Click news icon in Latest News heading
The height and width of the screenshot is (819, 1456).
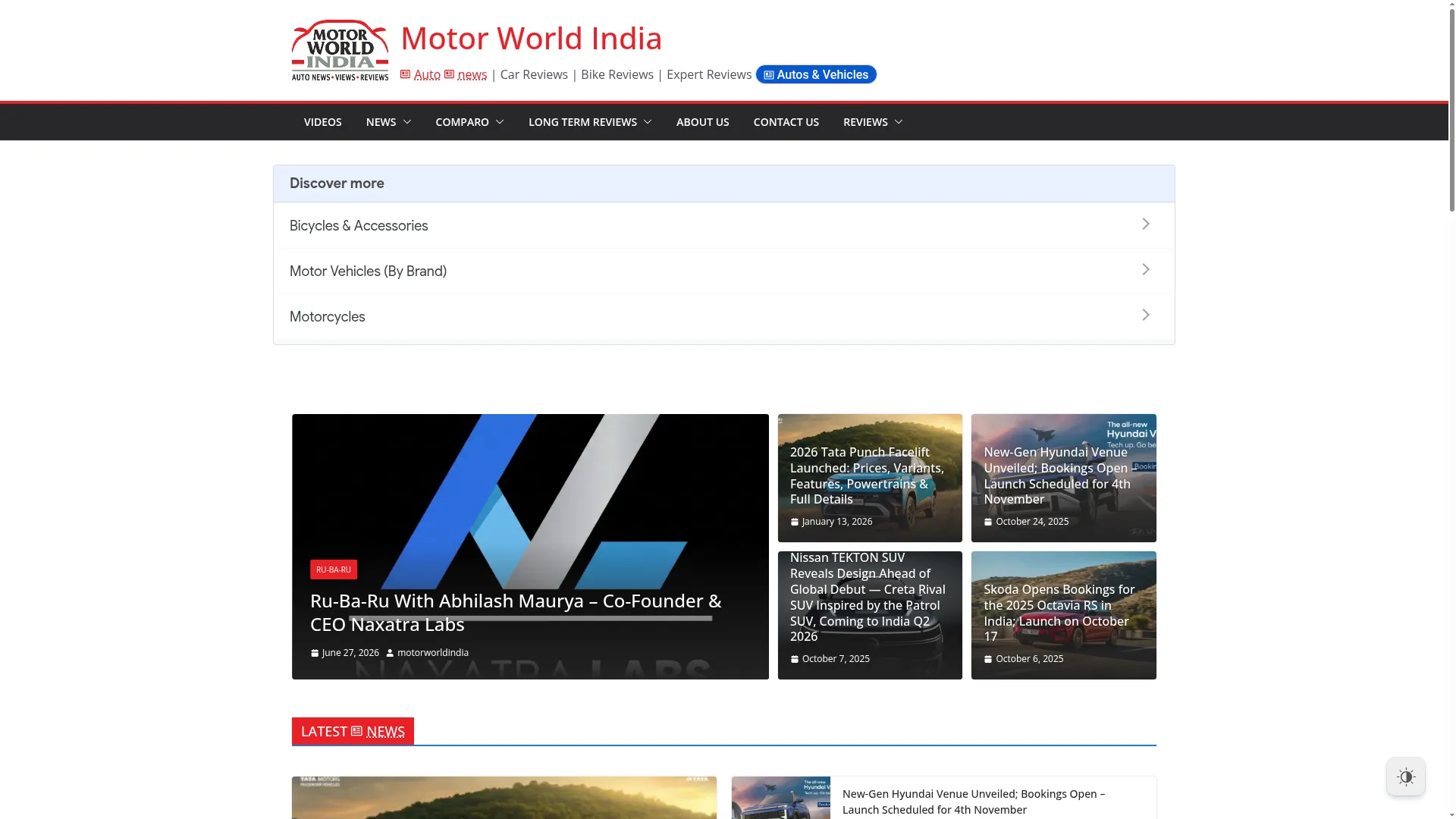(x=356, y=731)
